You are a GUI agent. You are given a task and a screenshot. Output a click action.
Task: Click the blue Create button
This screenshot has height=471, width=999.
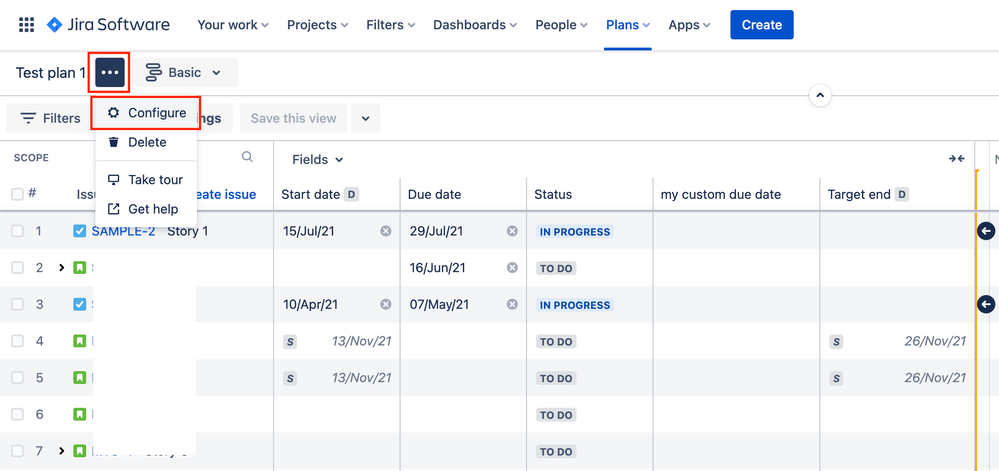(762, 25)
